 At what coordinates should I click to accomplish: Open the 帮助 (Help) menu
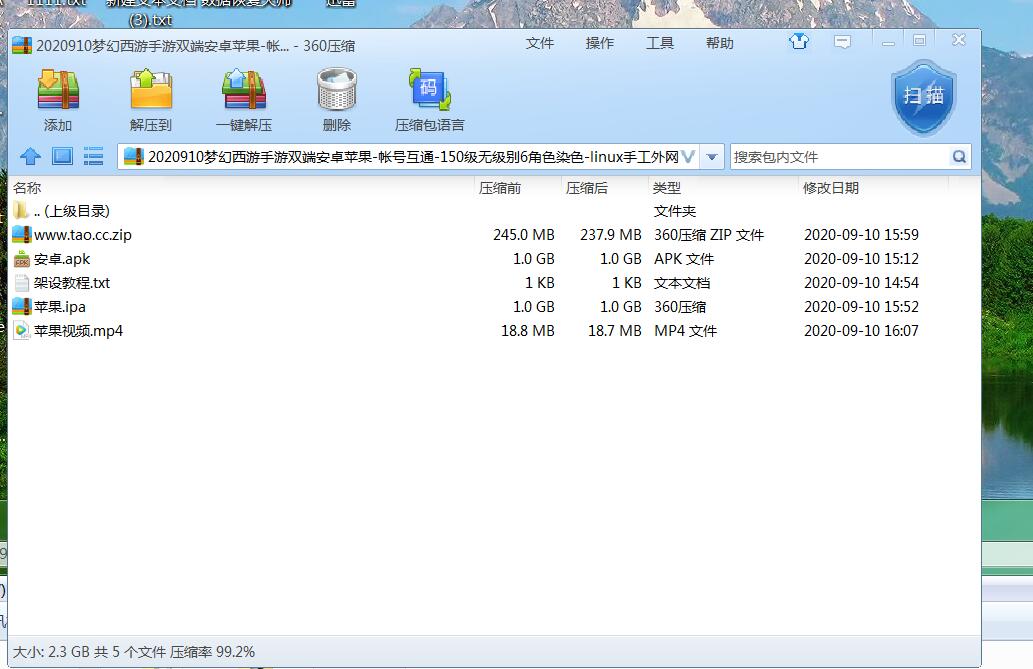(719, 43)
